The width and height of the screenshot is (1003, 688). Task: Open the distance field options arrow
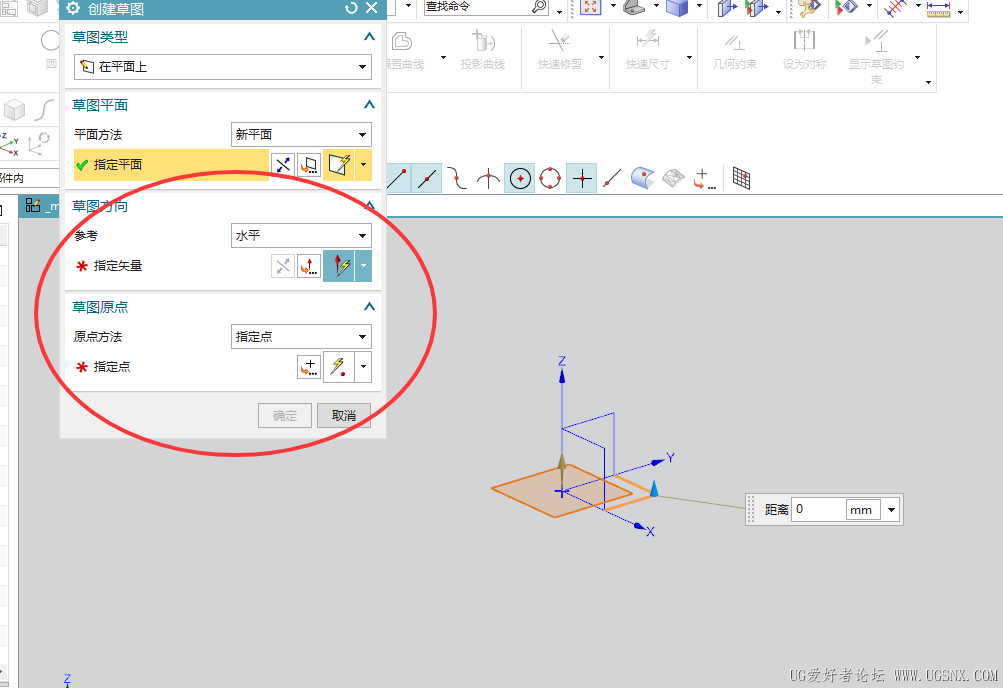891,510
